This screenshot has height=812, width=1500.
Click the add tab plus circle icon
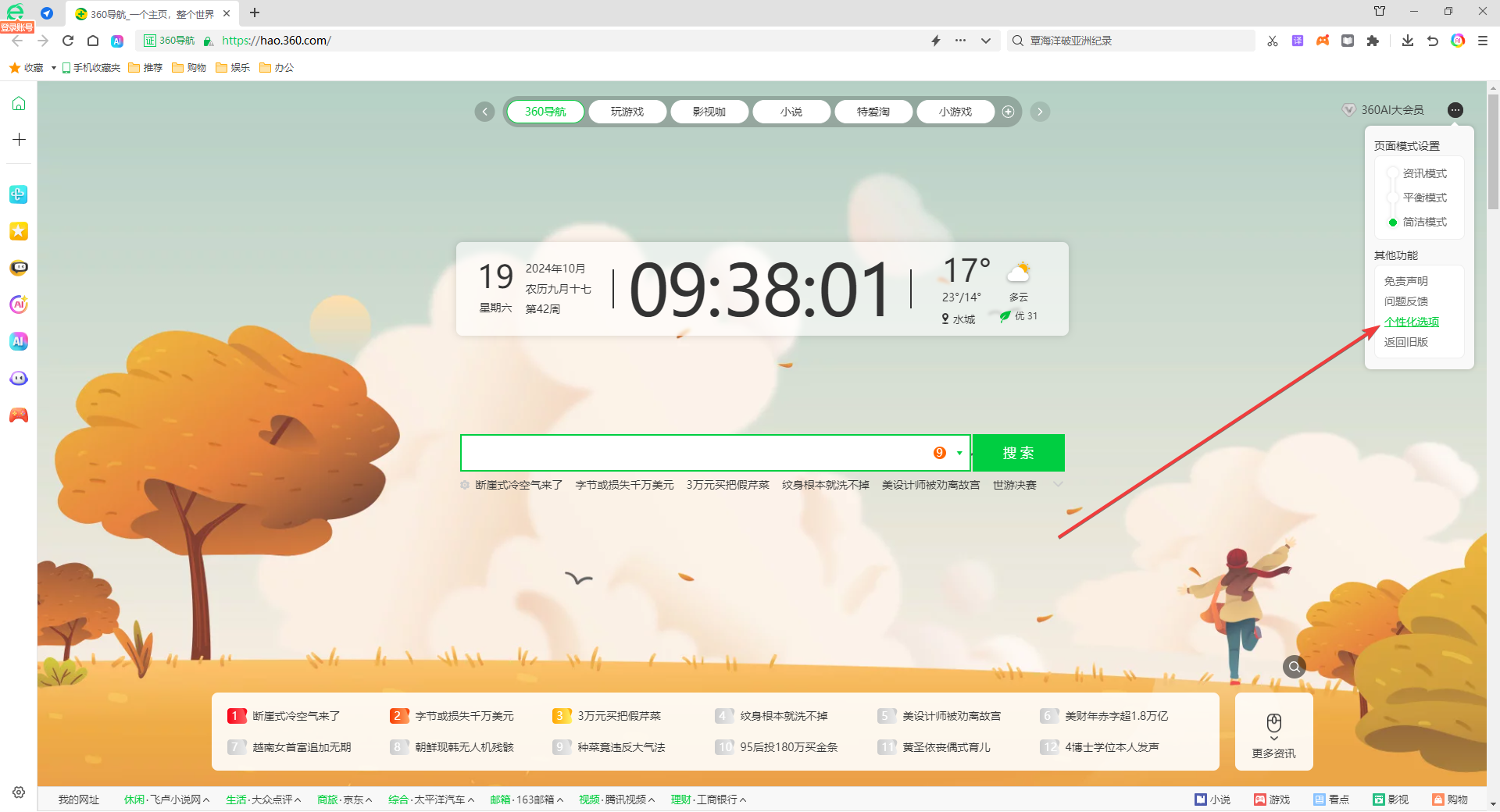[1008, 112]
